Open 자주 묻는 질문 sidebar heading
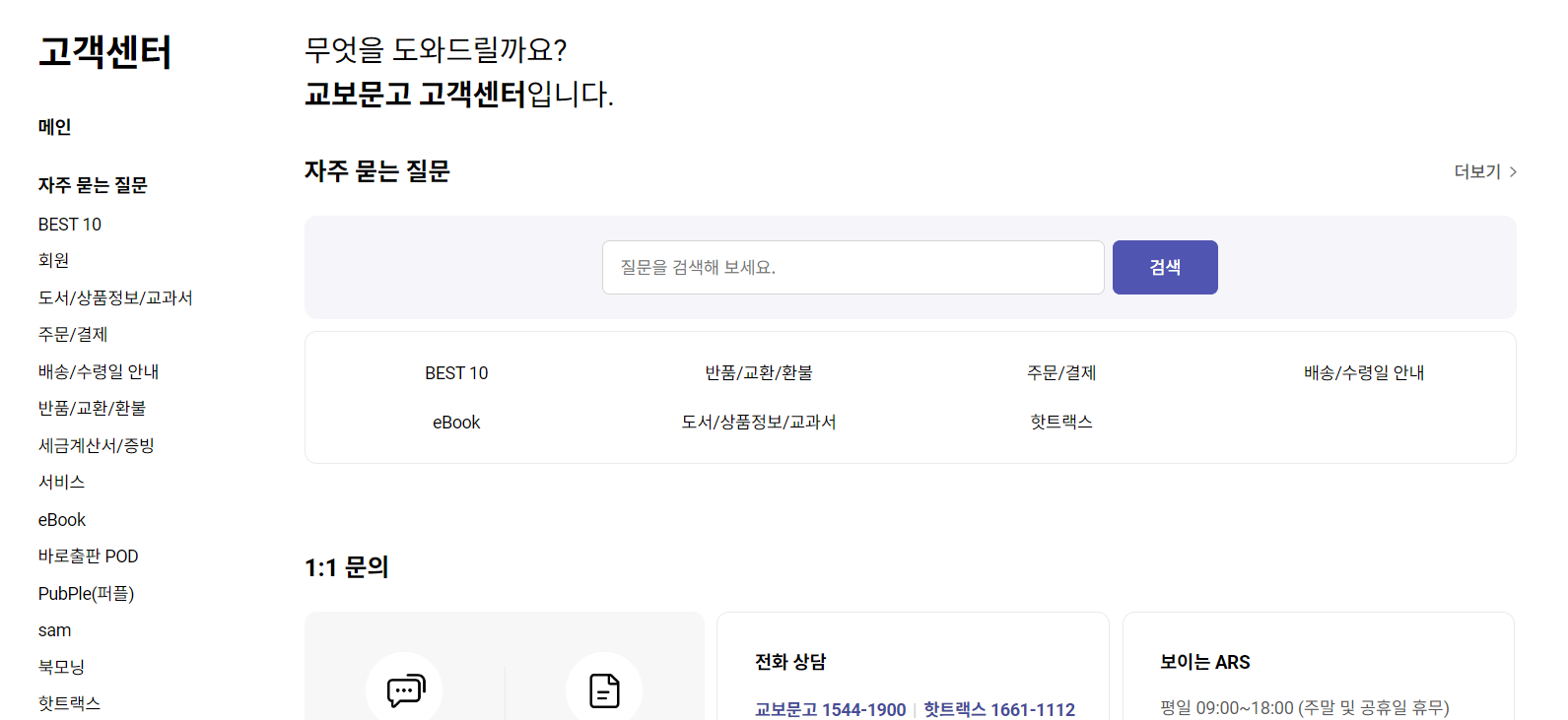The height and width of the screenshot is (720, 1568). click(93, 185)
